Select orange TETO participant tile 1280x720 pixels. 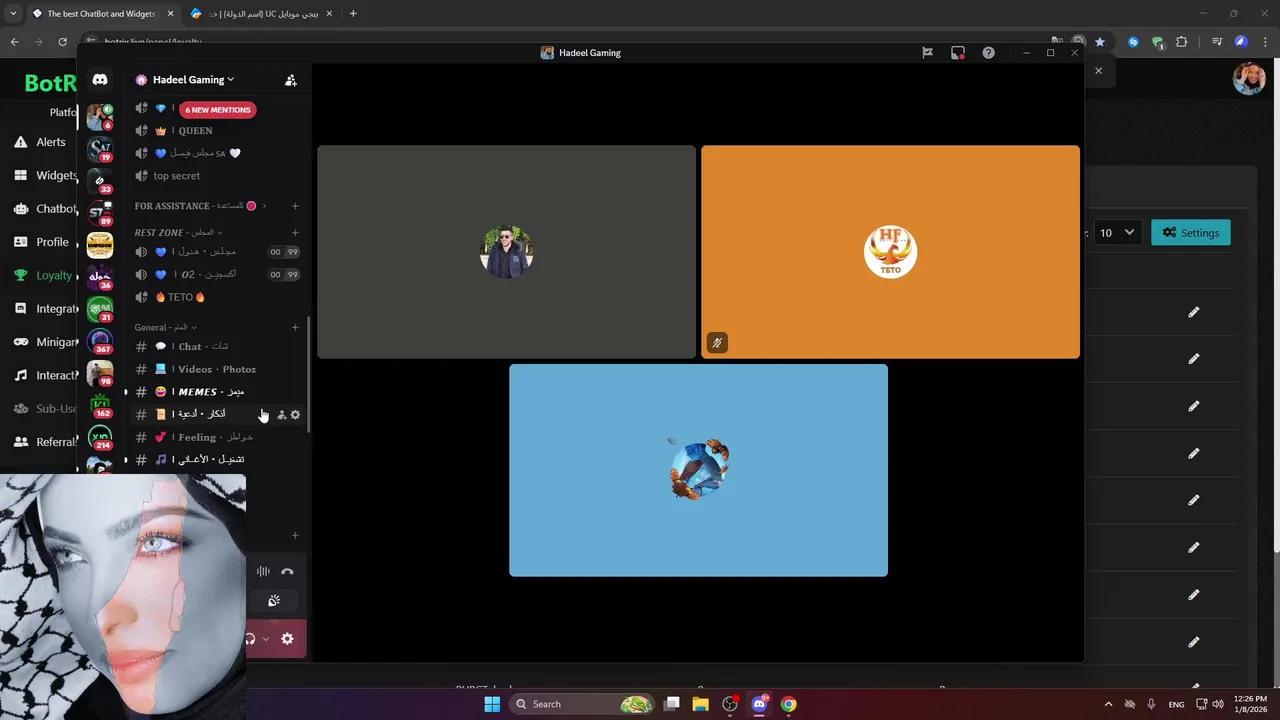(890, 252)
